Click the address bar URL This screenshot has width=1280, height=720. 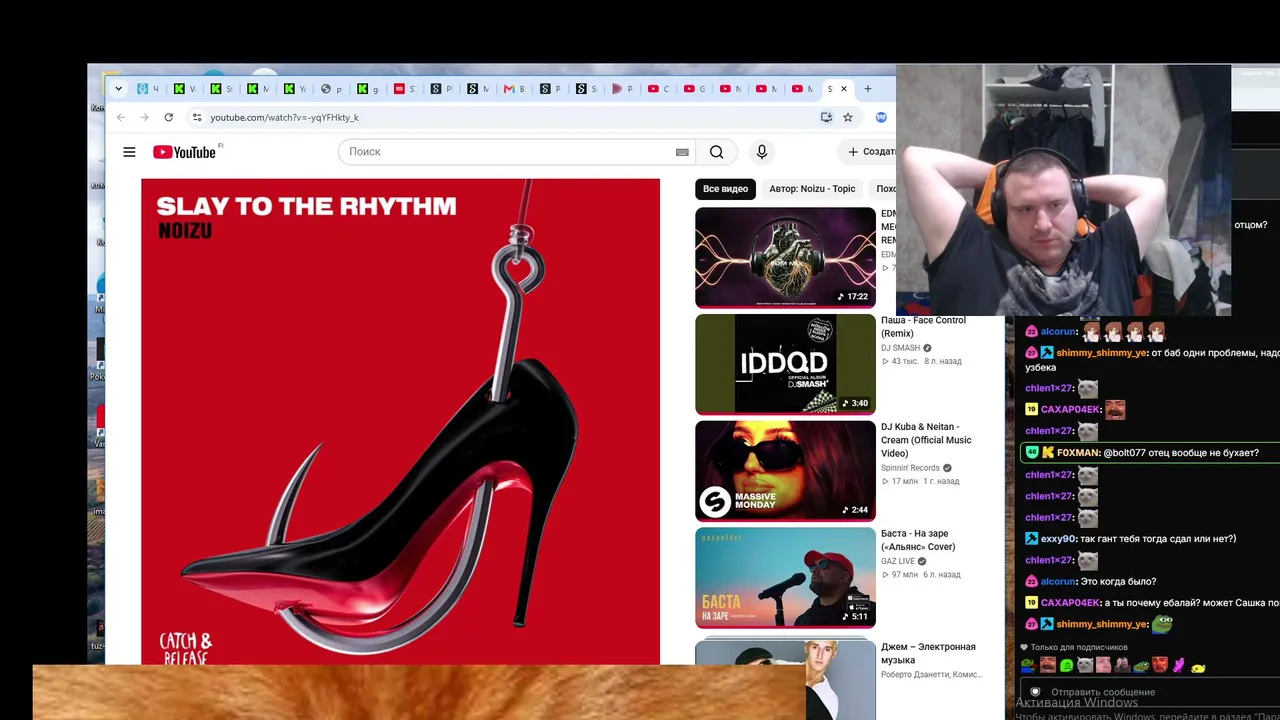[284, 117]
